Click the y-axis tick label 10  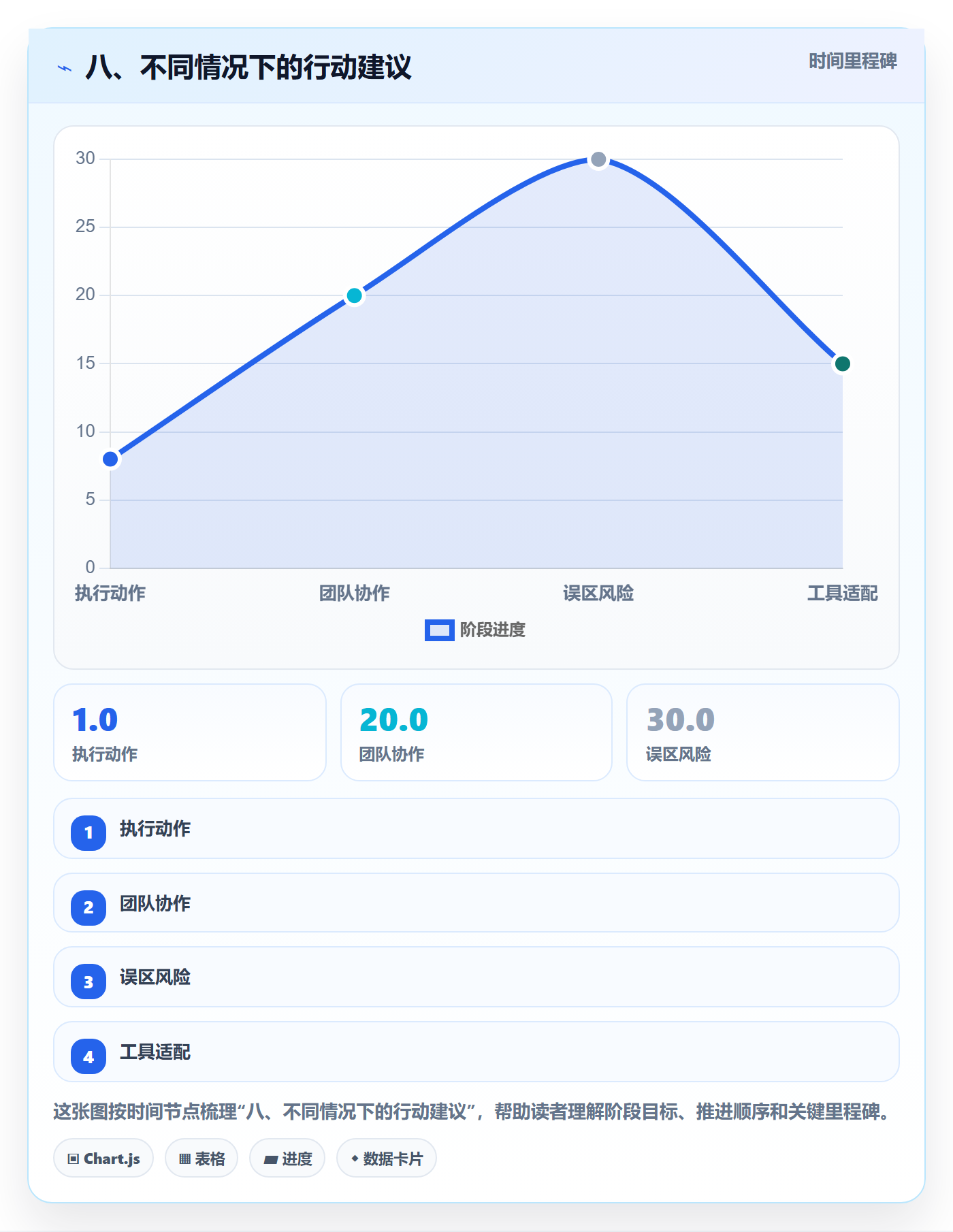tap(86, 432)
